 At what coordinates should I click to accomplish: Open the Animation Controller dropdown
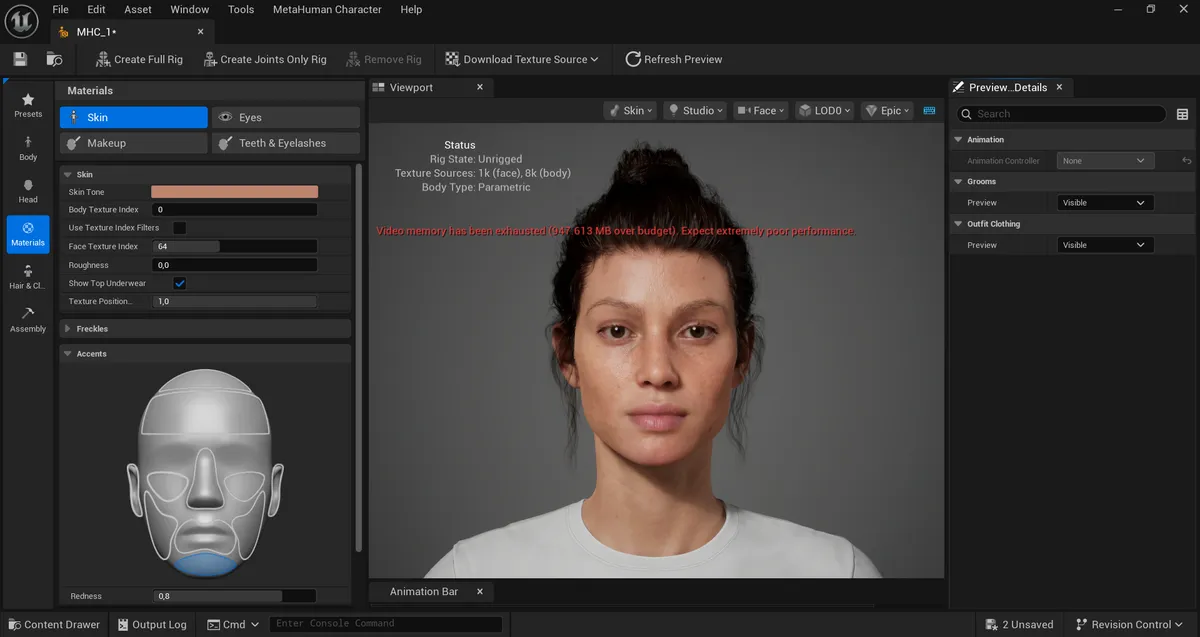1105,160
